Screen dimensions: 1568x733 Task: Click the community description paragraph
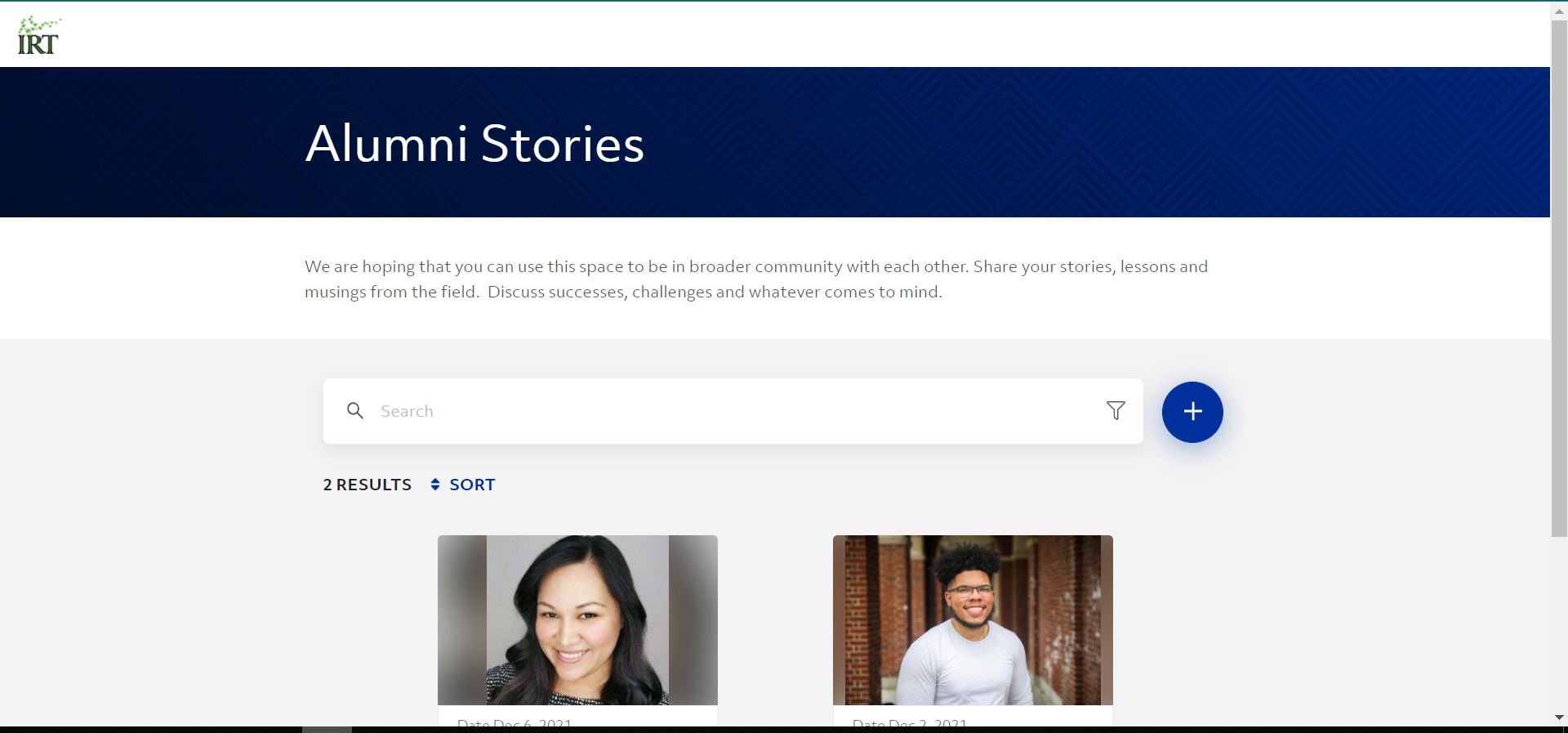[x=755, y=279]
